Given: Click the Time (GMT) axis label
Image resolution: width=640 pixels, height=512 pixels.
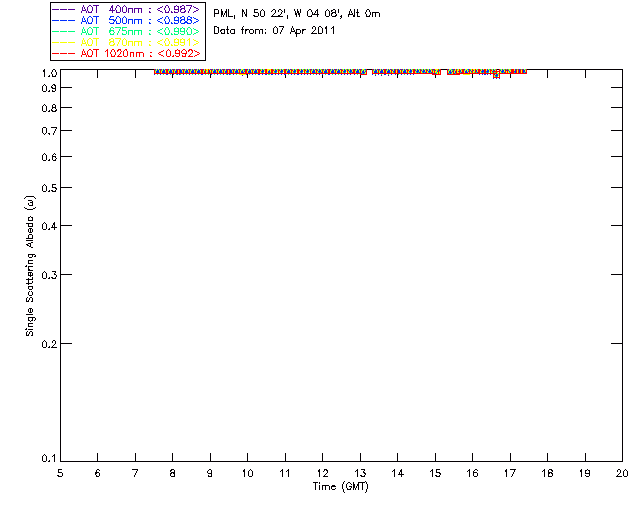Looking at the screenshot, I should click(340, 487).
